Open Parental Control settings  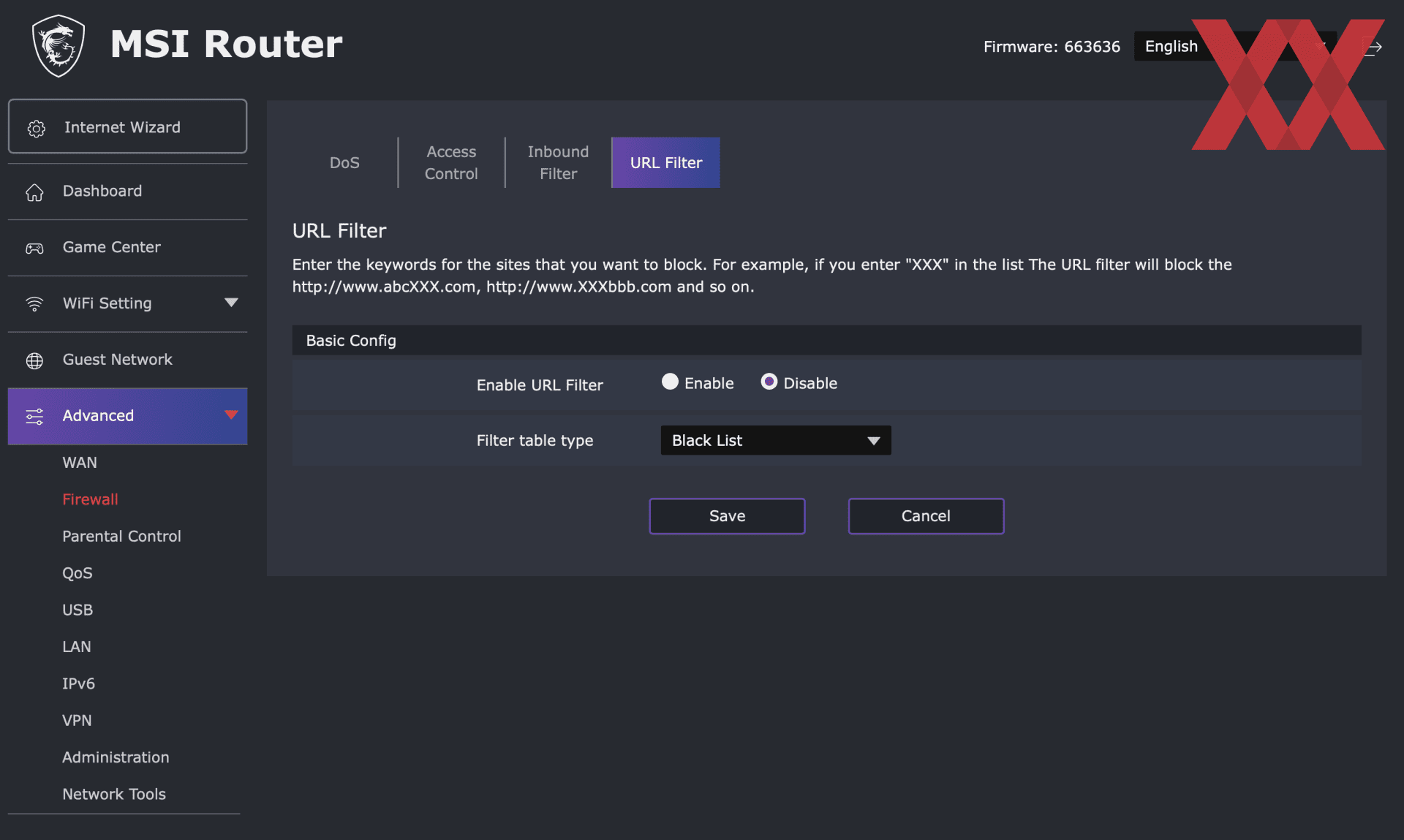click(x=121, y=536)
